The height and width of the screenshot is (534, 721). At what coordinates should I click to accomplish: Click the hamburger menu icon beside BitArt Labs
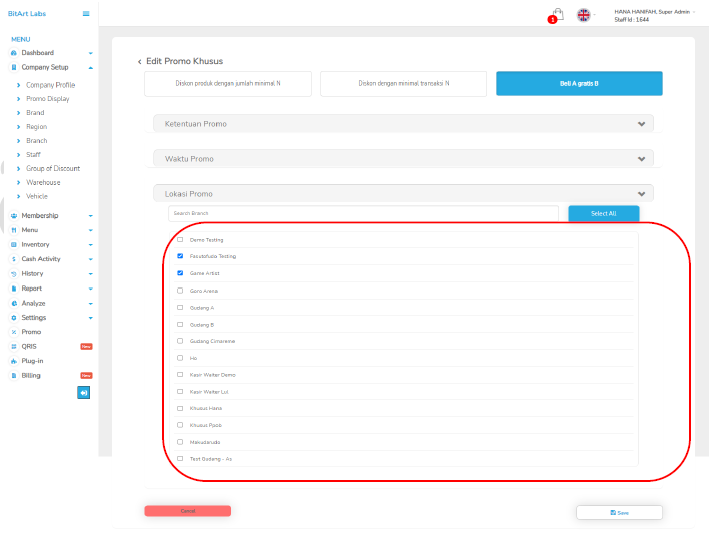(85, 13)
